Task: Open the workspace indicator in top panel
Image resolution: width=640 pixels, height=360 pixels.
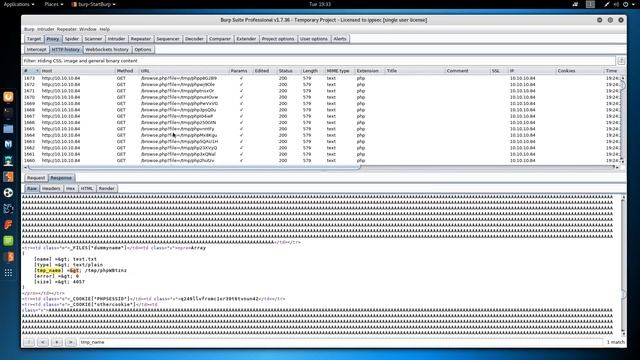Action: (590, 4)
